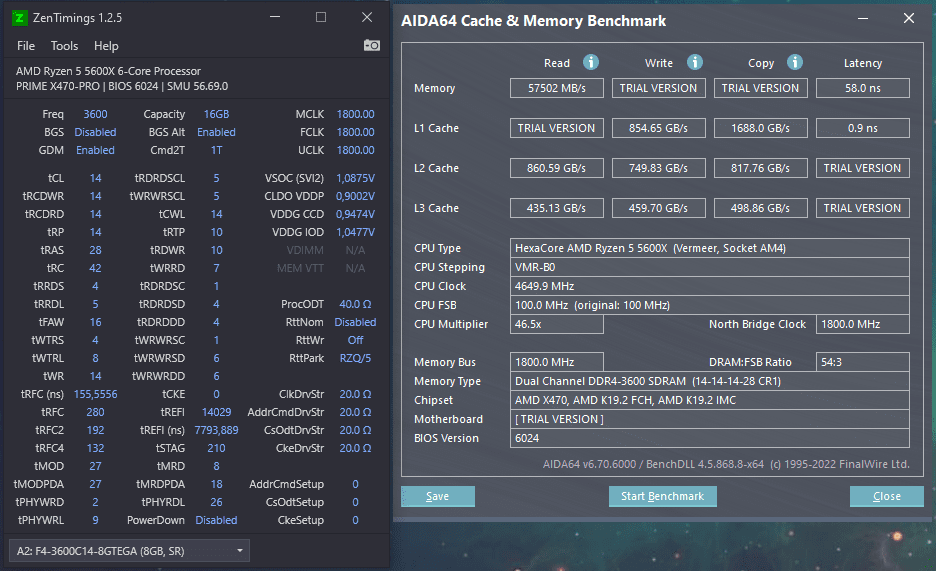This screenshot has width=936, height=571.
Task: Select the L3 Cache Copy 498.86 GB/s cell
Action: point(760,208)
